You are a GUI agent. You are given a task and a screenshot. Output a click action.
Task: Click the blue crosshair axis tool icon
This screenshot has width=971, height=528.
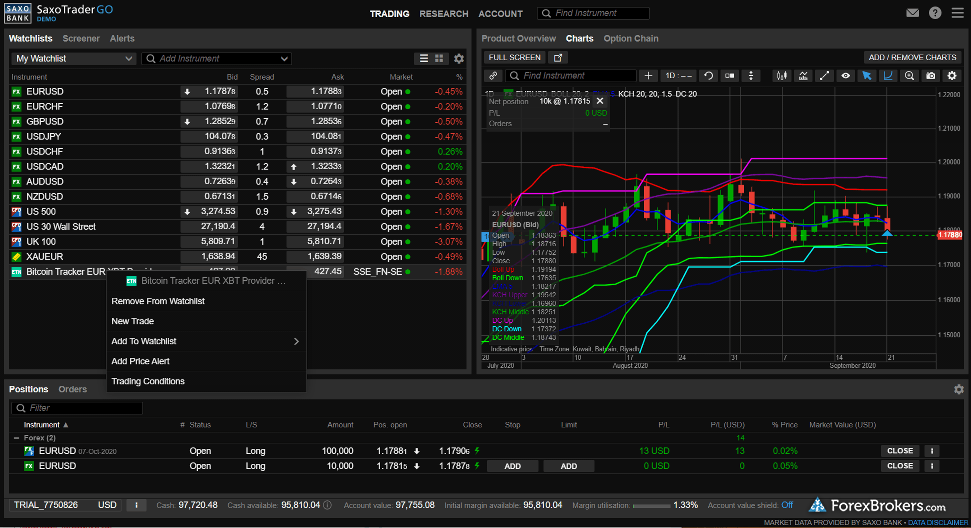888,76
